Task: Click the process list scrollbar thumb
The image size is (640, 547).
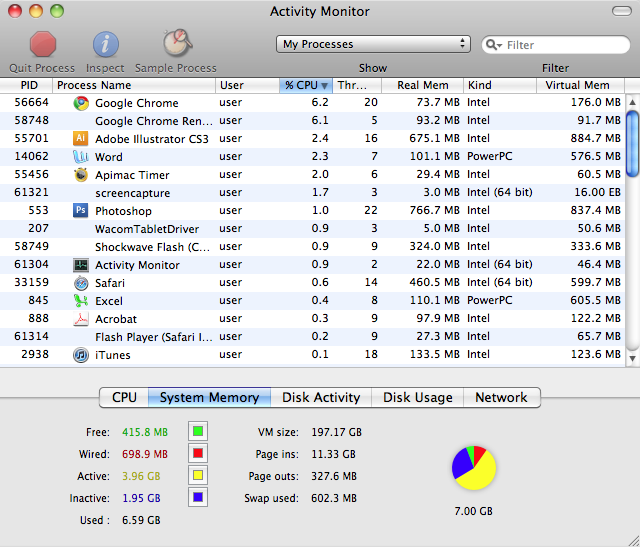Action: pos(632,144)
